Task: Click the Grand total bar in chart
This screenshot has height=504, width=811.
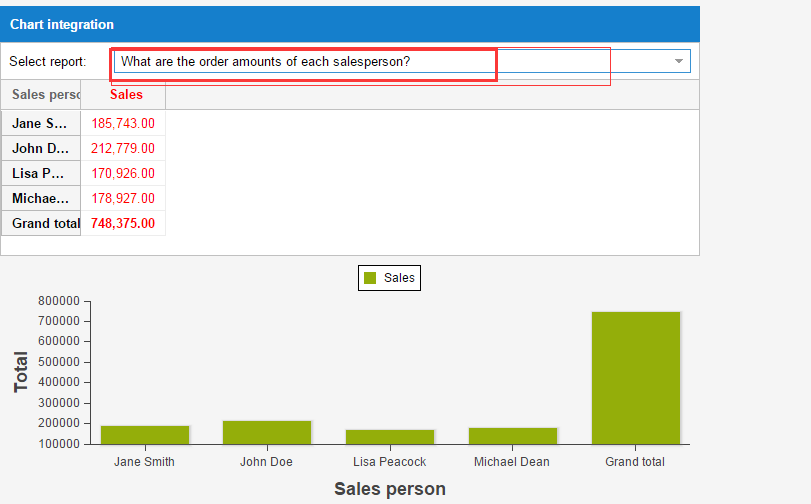Action: [636, 378]
